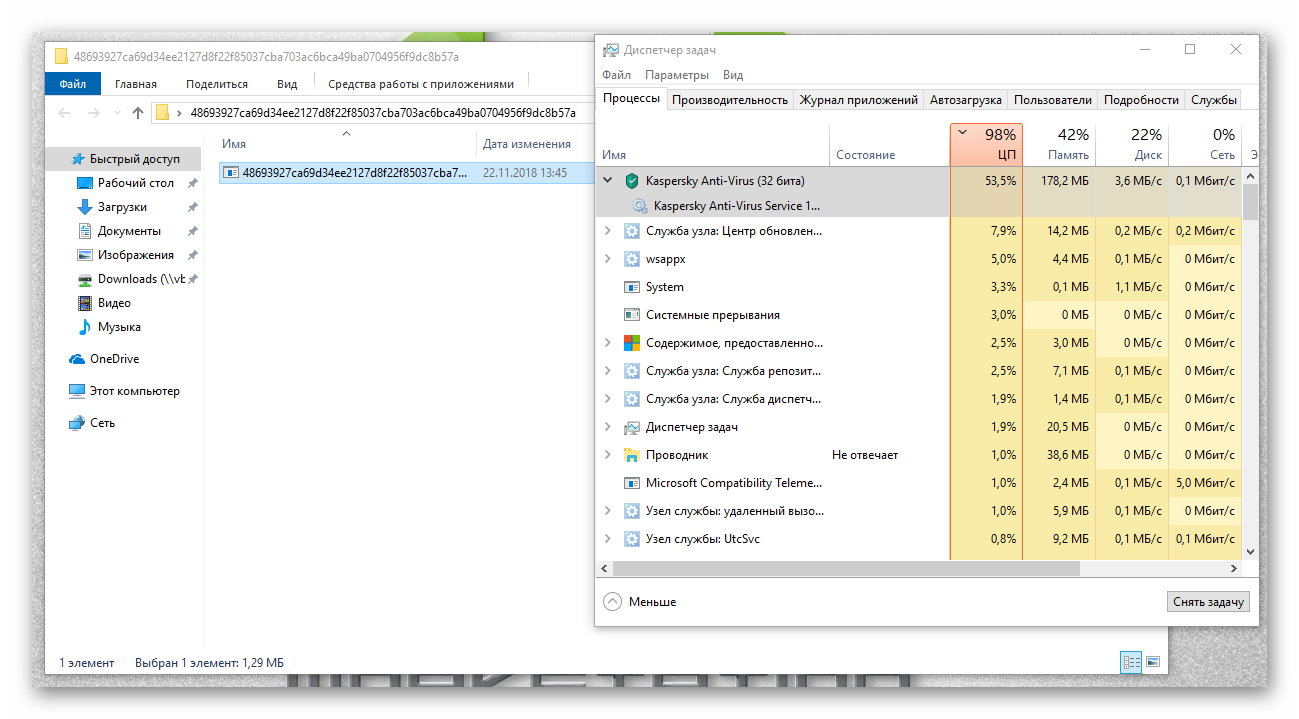Click the Проводник folder icon in process list
The image size is (1299, 719).
(631, 455)
